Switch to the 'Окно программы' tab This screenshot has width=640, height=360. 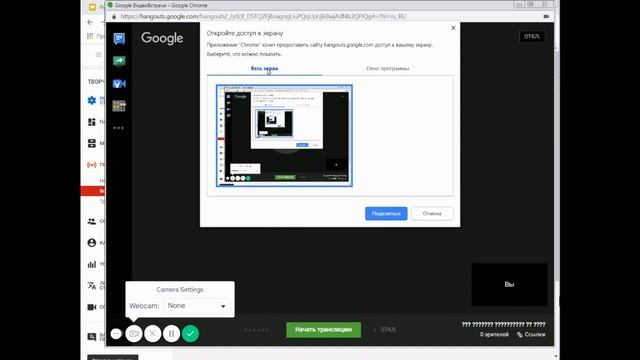[388, 69]
